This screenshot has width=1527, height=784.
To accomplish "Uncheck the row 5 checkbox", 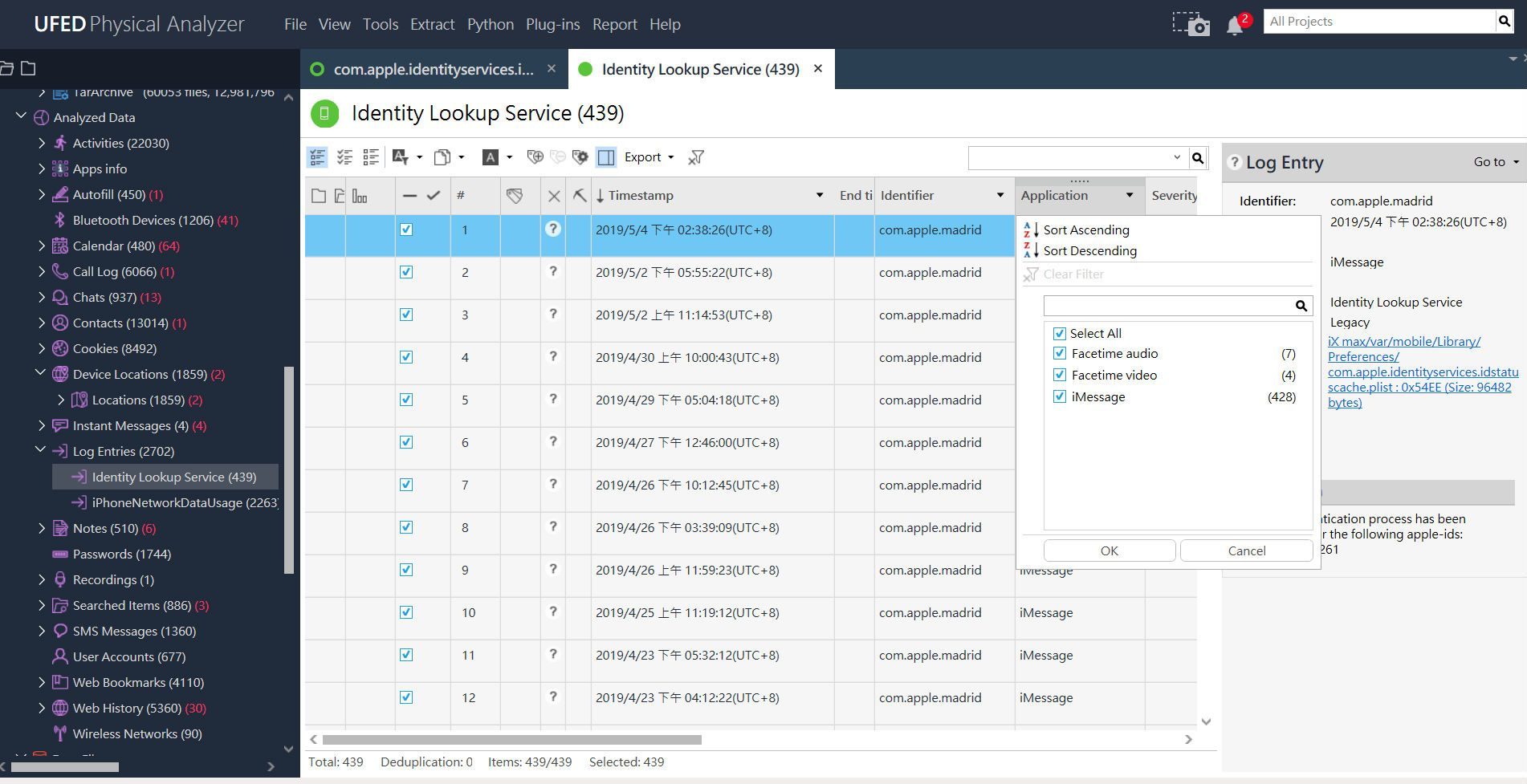I will [x=406, y=400].
